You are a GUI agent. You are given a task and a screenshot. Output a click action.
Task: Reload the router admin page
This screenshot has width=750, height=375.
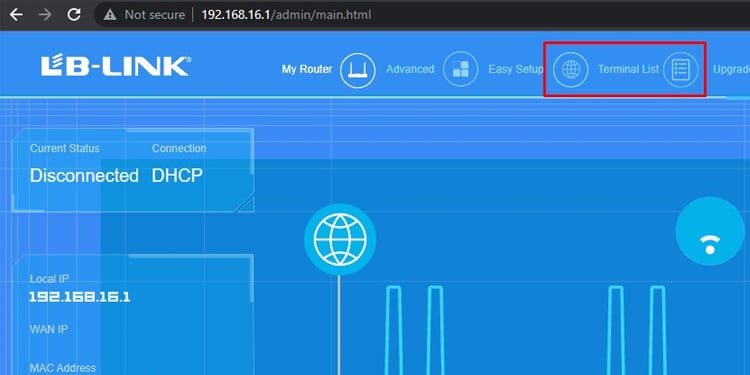click(74, 15)
